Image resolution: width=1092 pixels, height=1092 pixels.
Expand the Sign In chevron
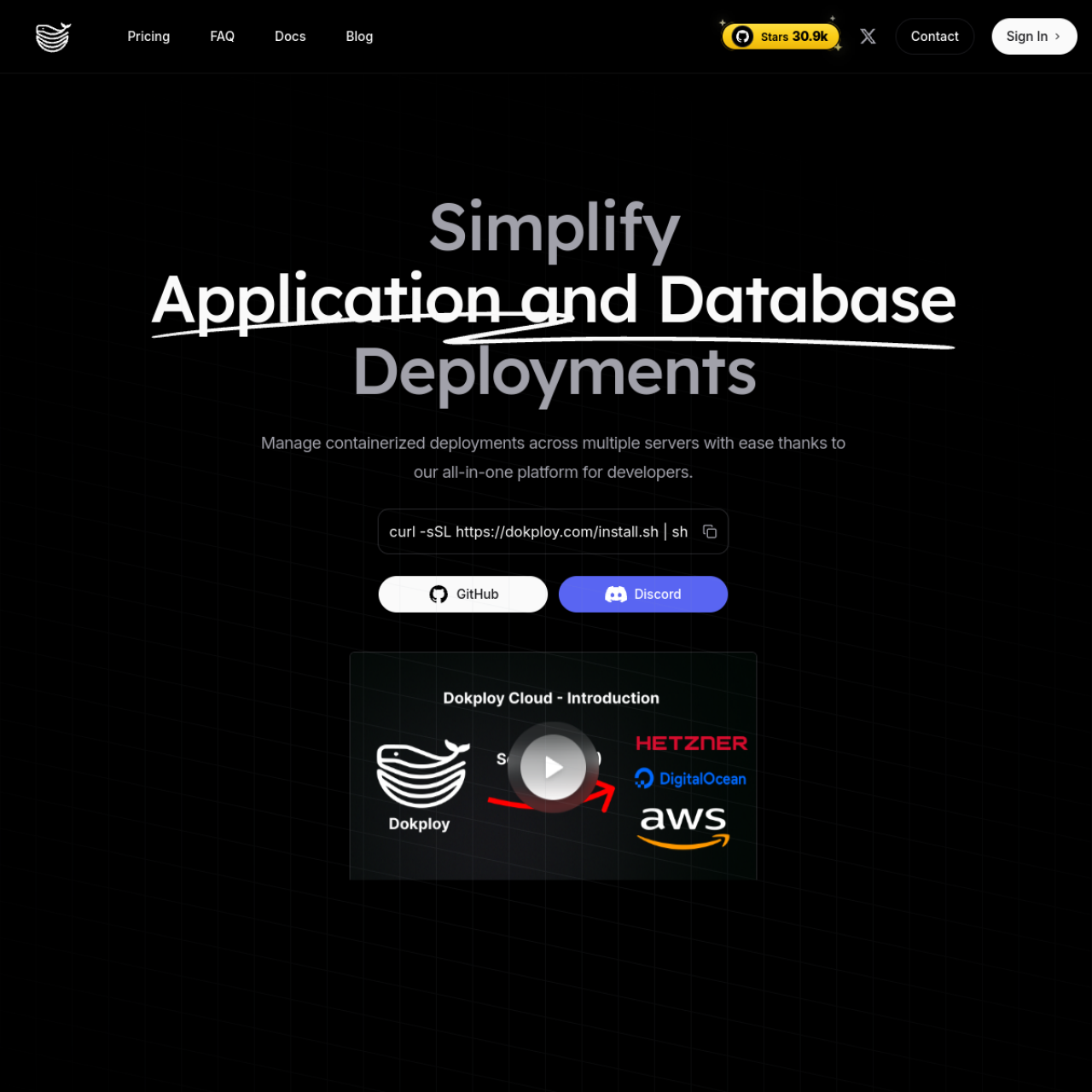(1057, 37)
